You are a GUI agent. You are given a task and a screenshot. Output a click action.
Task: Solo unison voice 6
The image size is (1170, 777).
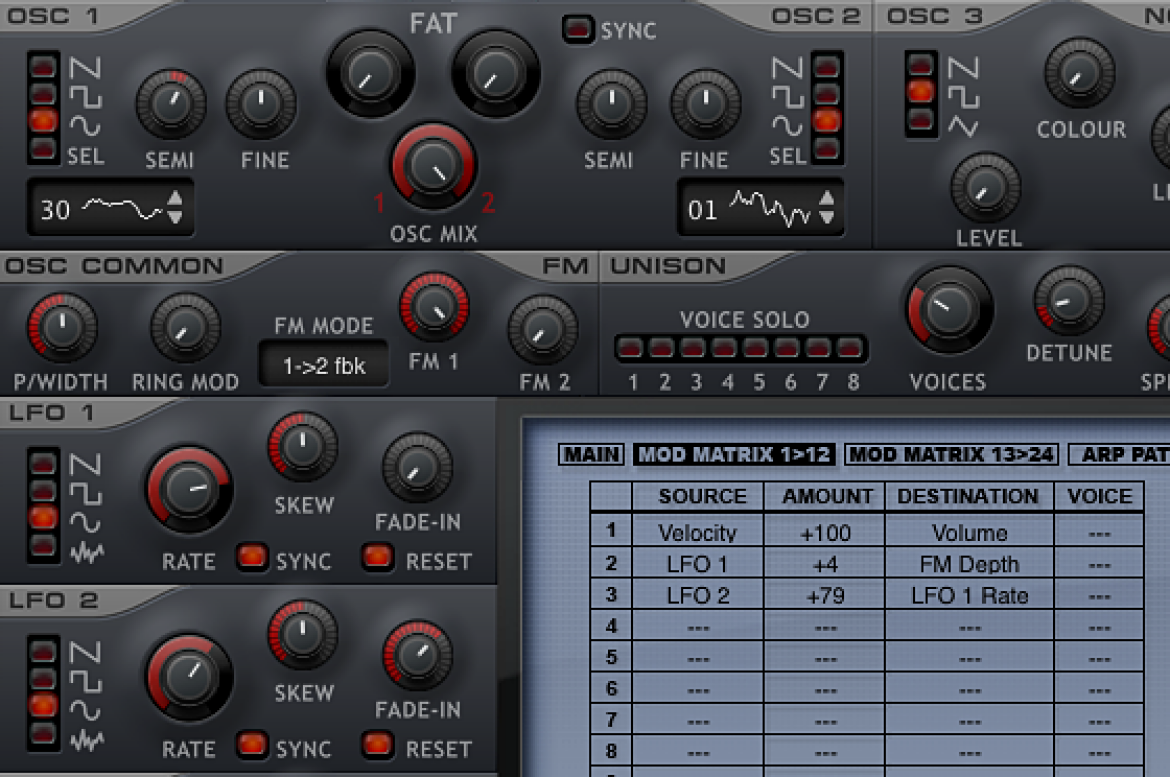787,348
